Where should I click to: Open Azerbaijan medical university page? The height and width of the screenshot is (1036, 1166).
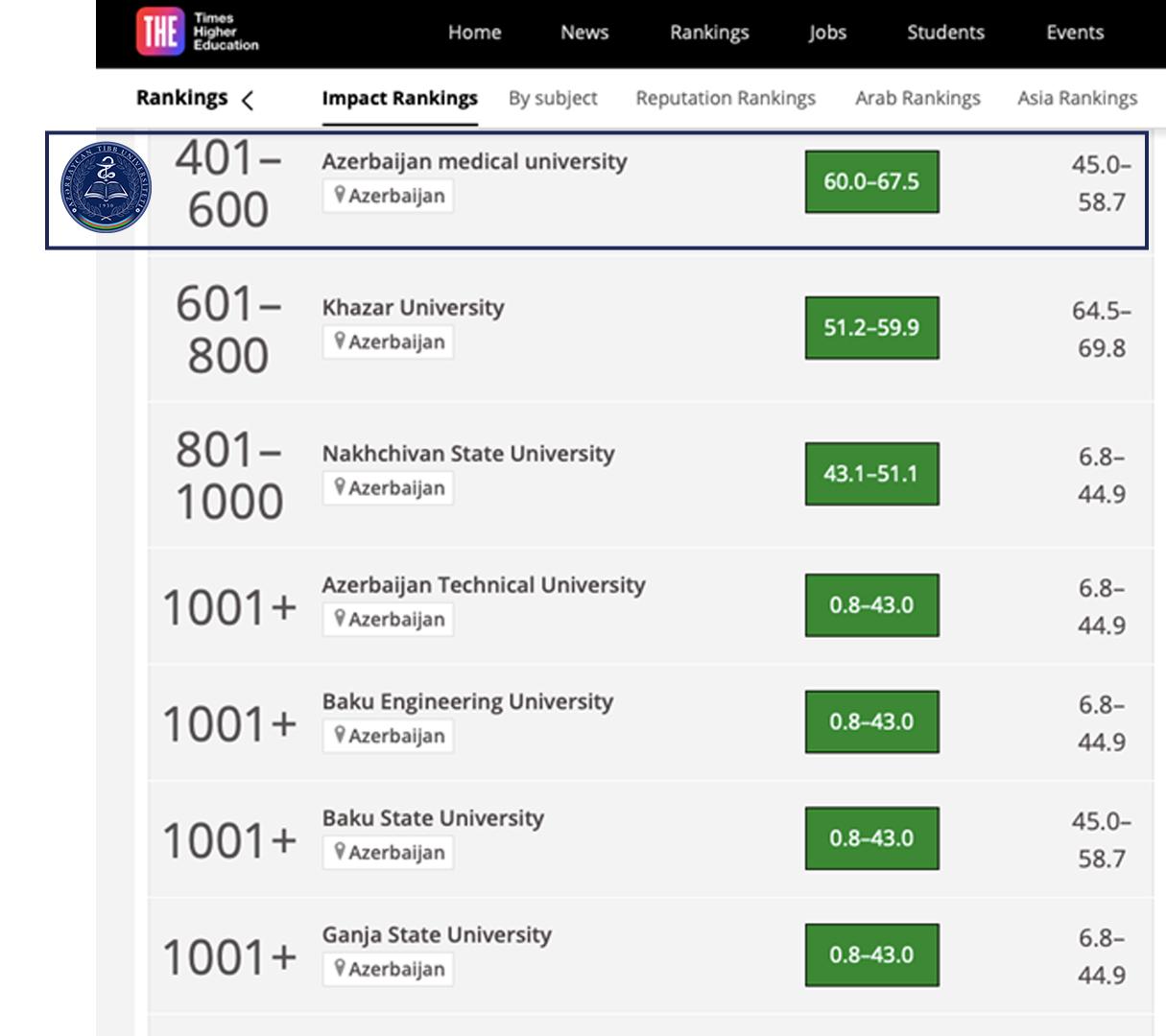pos(474,161)
